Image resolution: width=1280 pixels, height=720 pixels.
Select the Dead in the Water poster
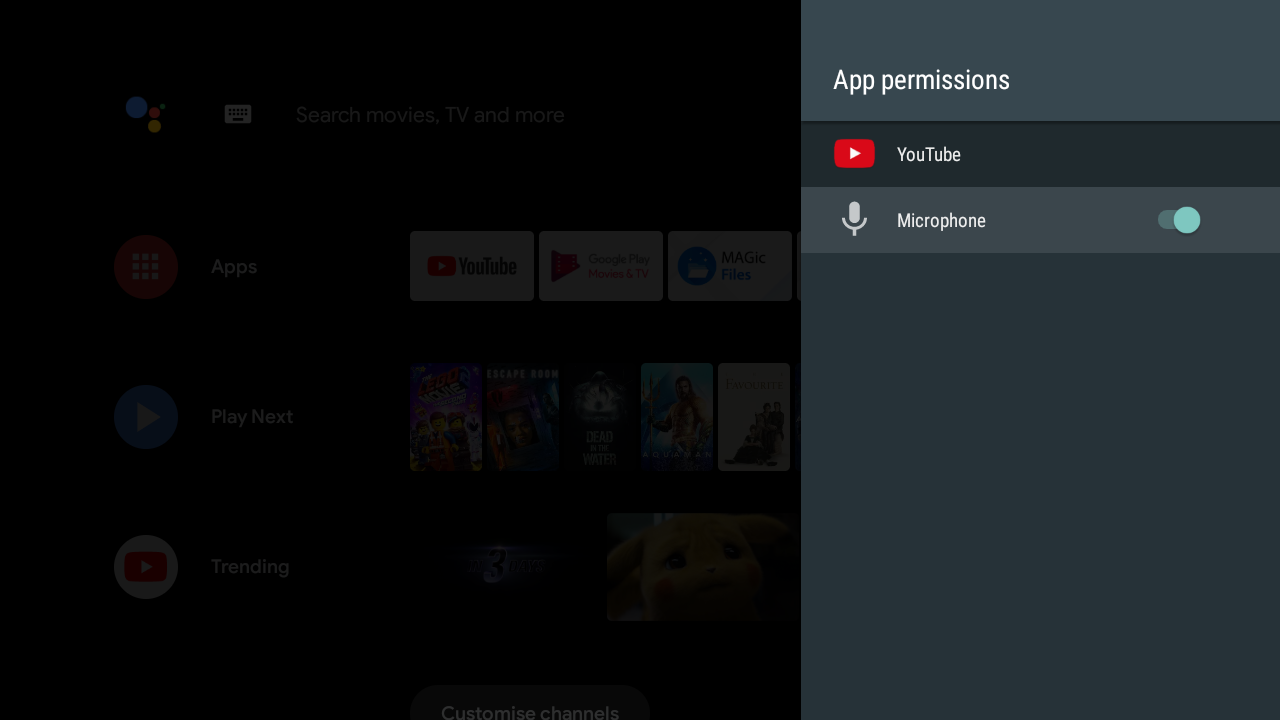(x=600, y=417)
